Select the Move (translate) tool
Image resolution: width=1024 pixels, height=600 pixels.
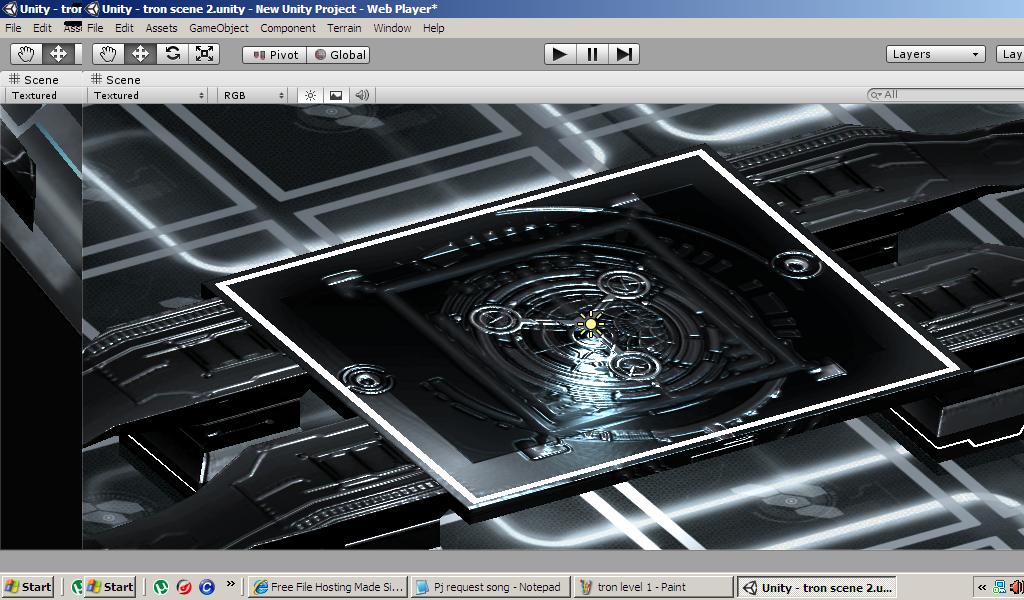pyautogui.click(x=140, y=54)
